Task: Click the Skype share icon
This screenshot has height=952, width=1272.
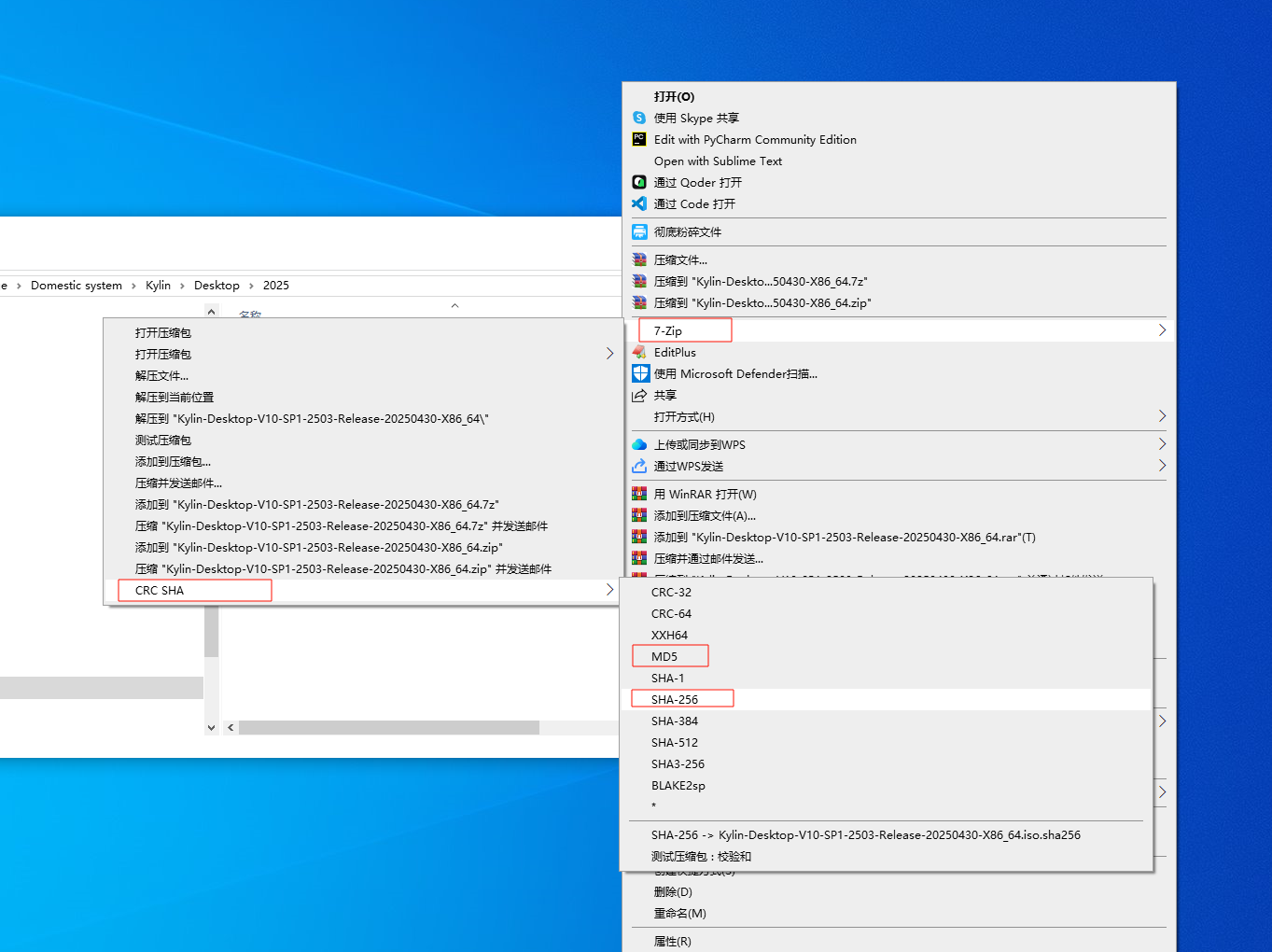Action: tap(639, 118)
